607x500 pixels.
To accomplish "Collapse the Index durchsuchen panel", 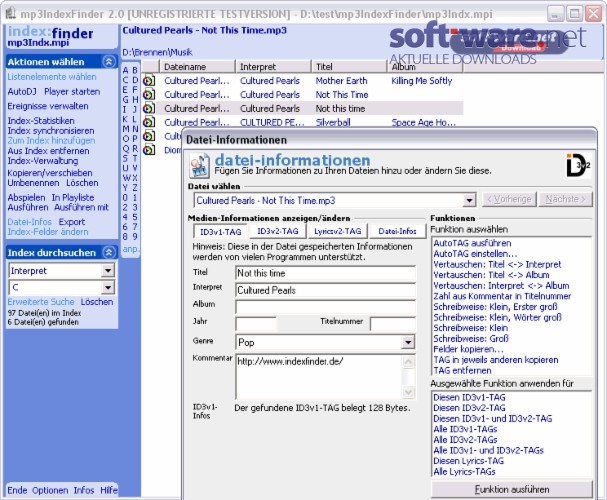I will 109,252.
